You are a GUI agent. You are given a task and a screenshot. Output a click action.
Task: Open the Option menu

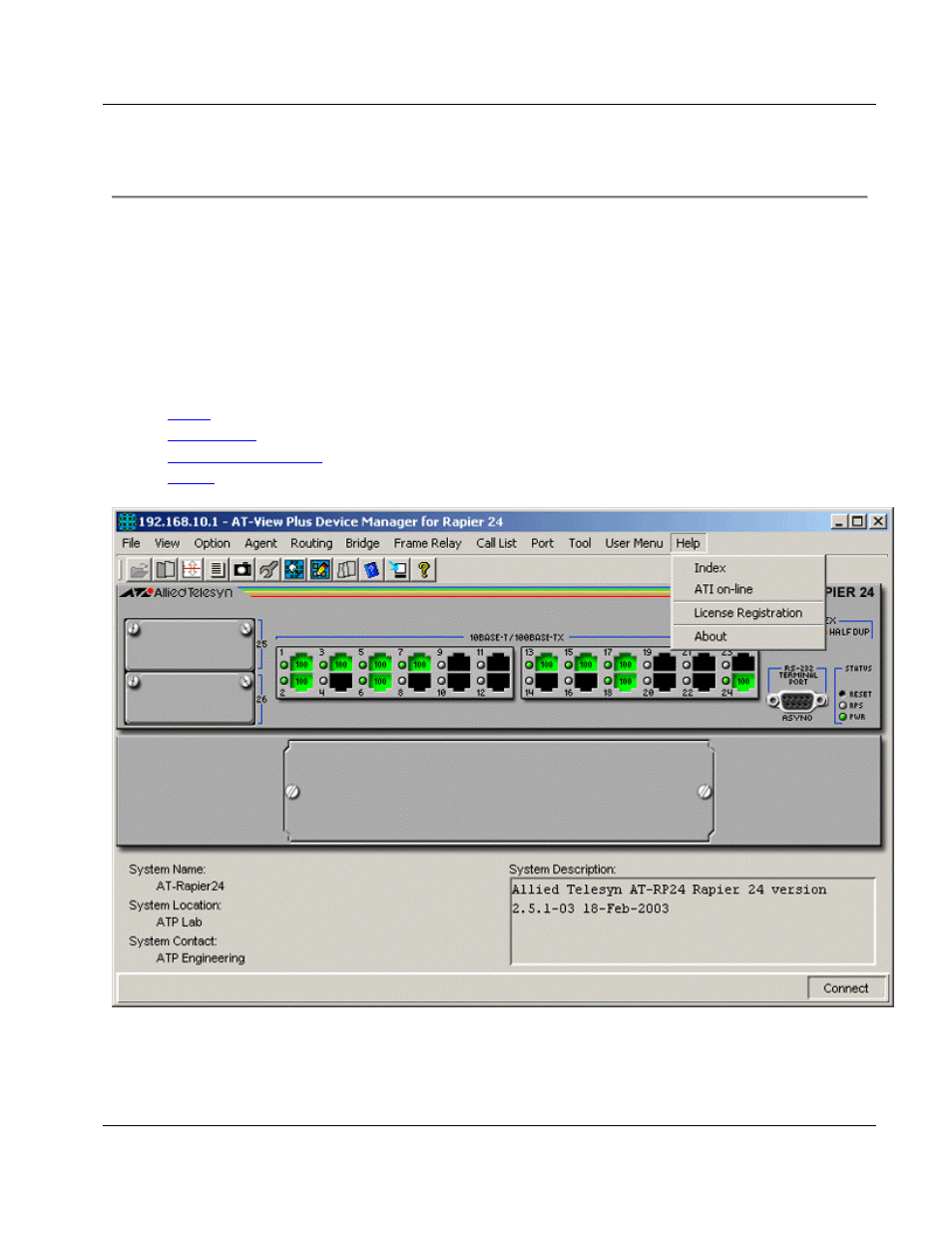click(212, 543)
